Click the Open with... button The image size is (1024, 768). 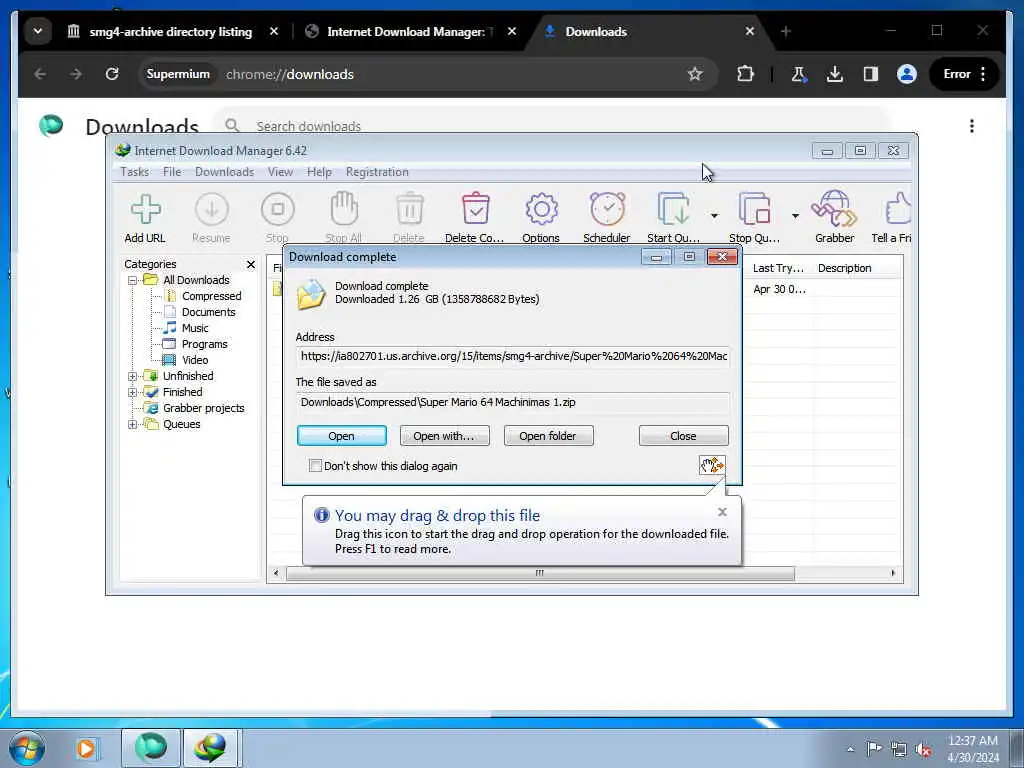point(445,436)
